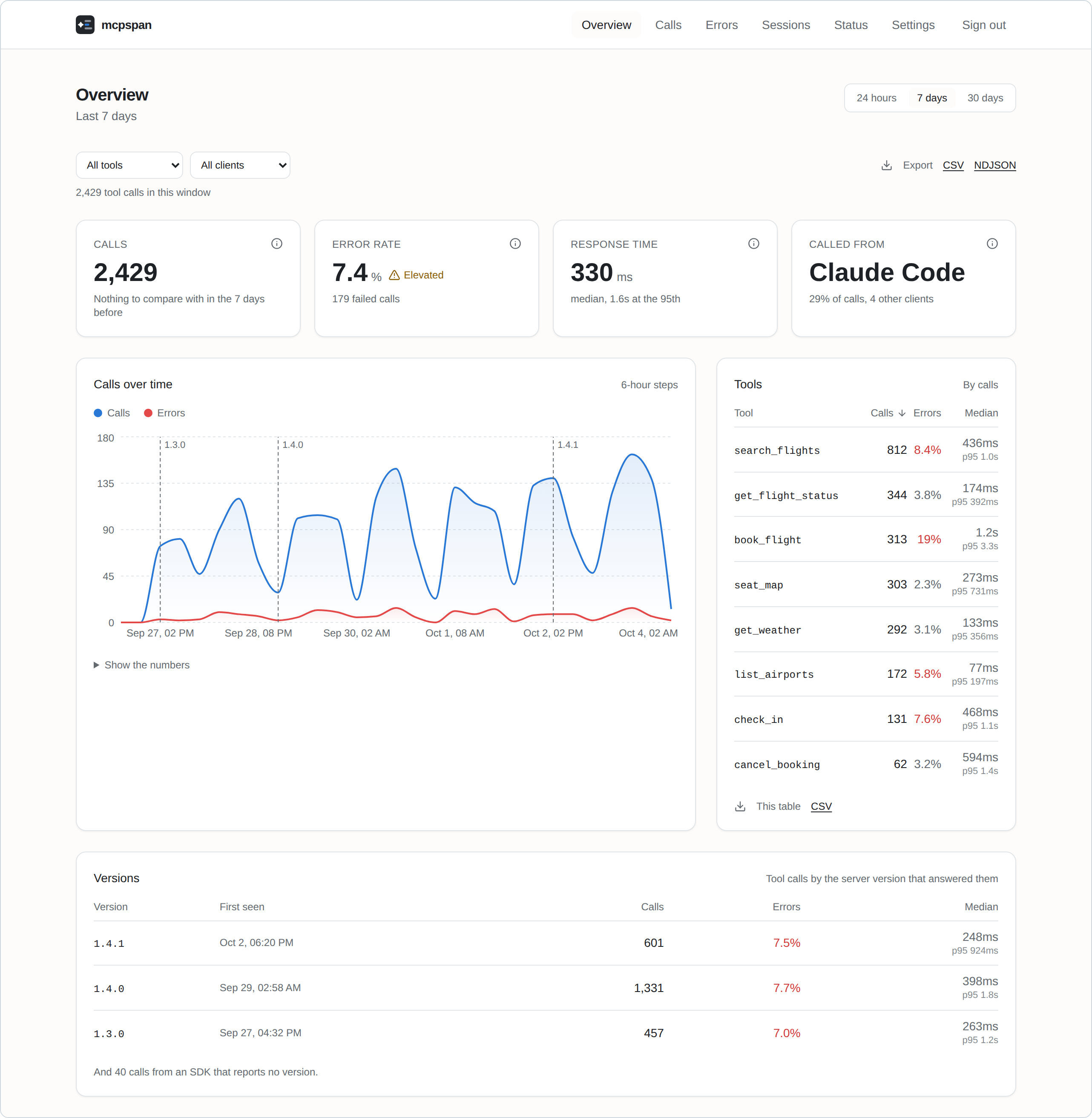This screenshot has height=1118, width=1092.
Task: Click the Median column header in Tools
Action: (x=981, y=413)
